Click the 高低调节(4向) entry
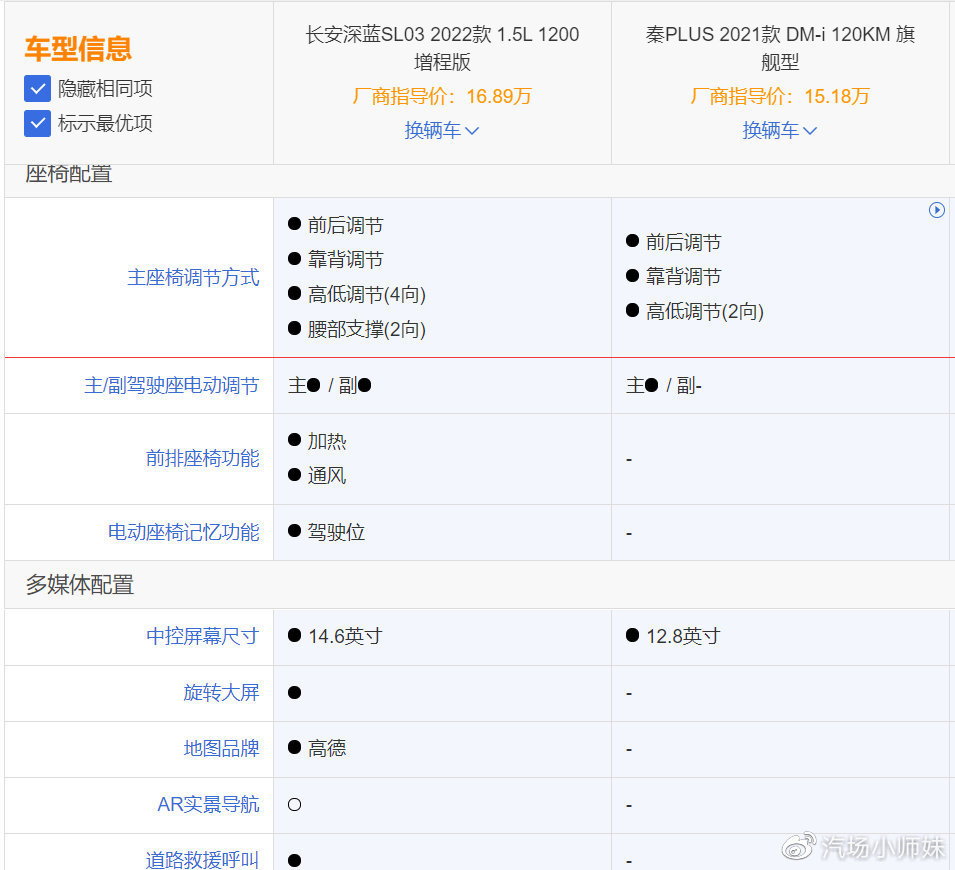 (367, 295)
